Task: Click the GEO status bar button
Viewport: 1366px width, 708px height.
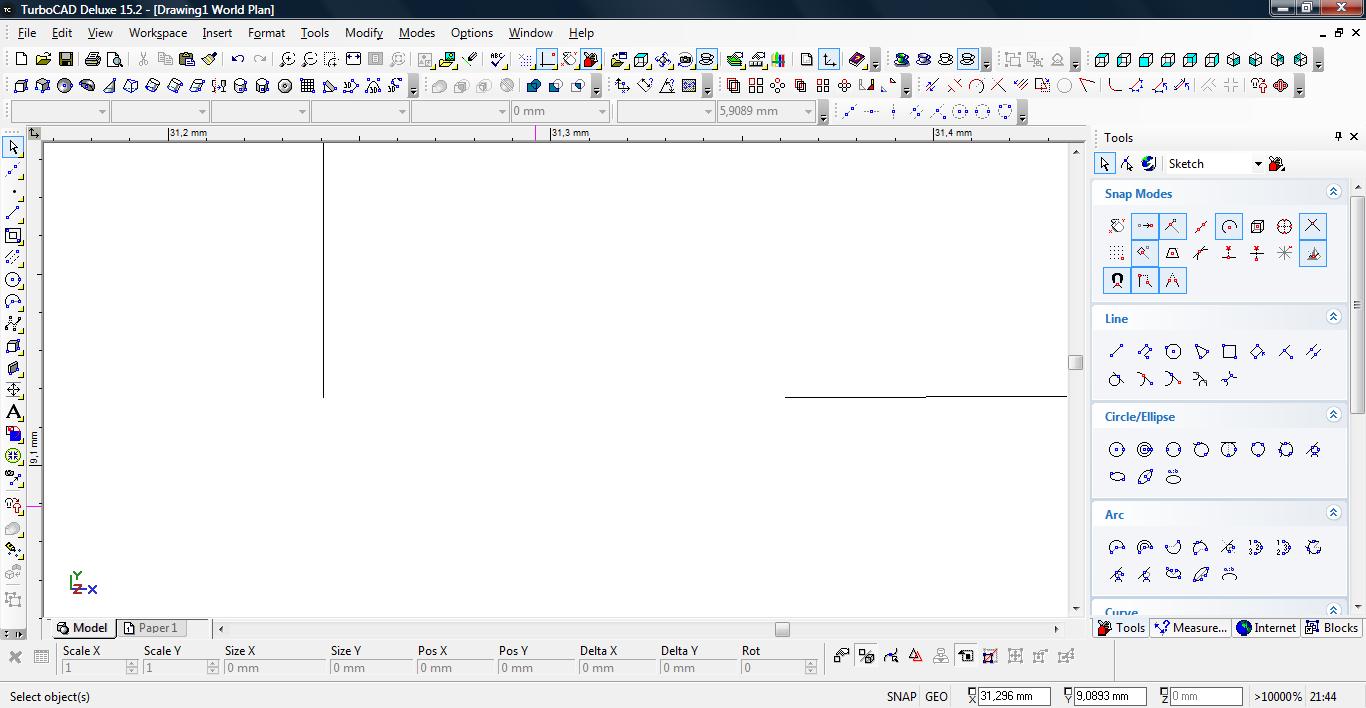Action: point(936,697)
